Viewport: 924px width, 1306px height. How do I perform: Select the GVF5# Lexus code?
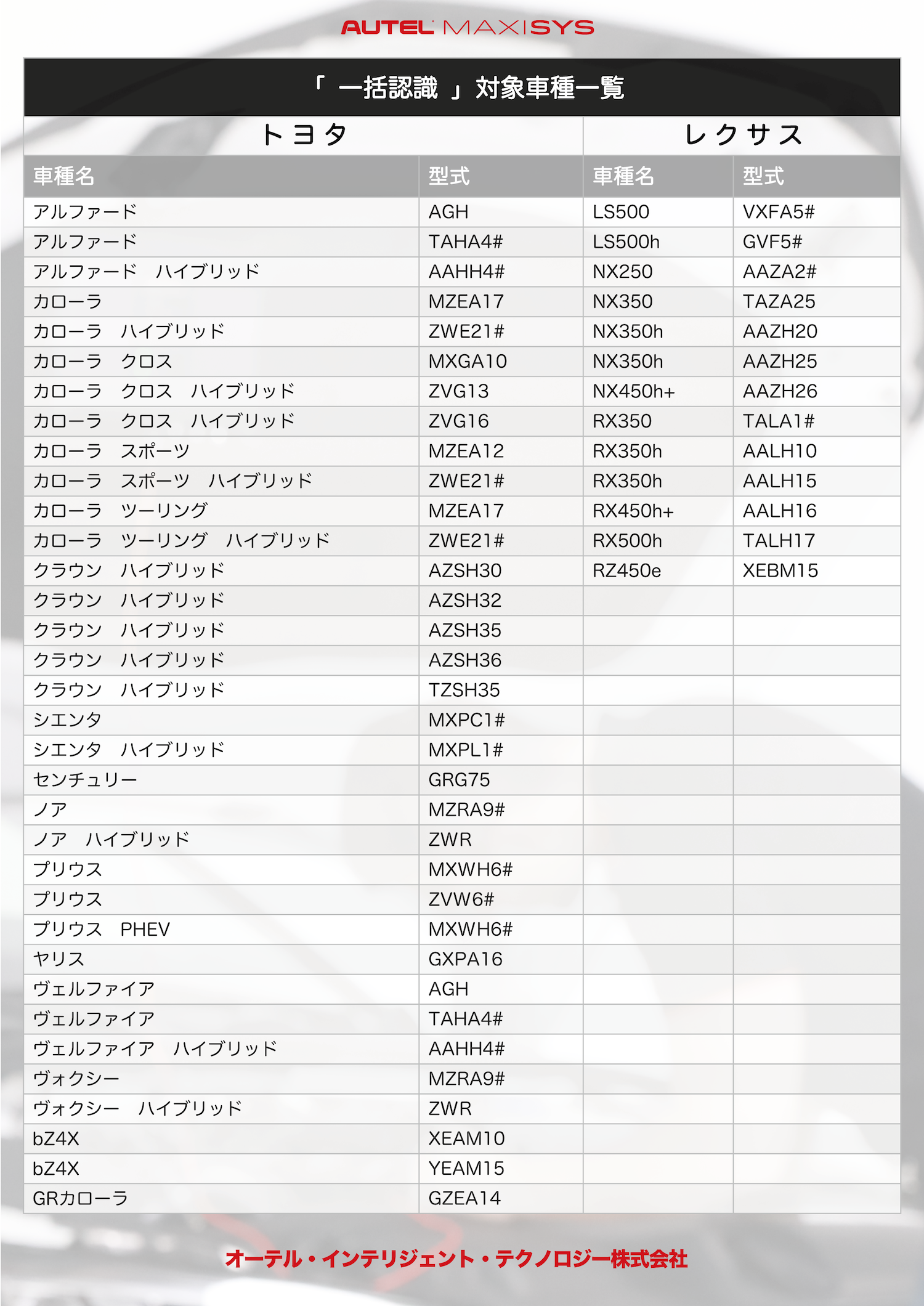click(x=772, y=242)
